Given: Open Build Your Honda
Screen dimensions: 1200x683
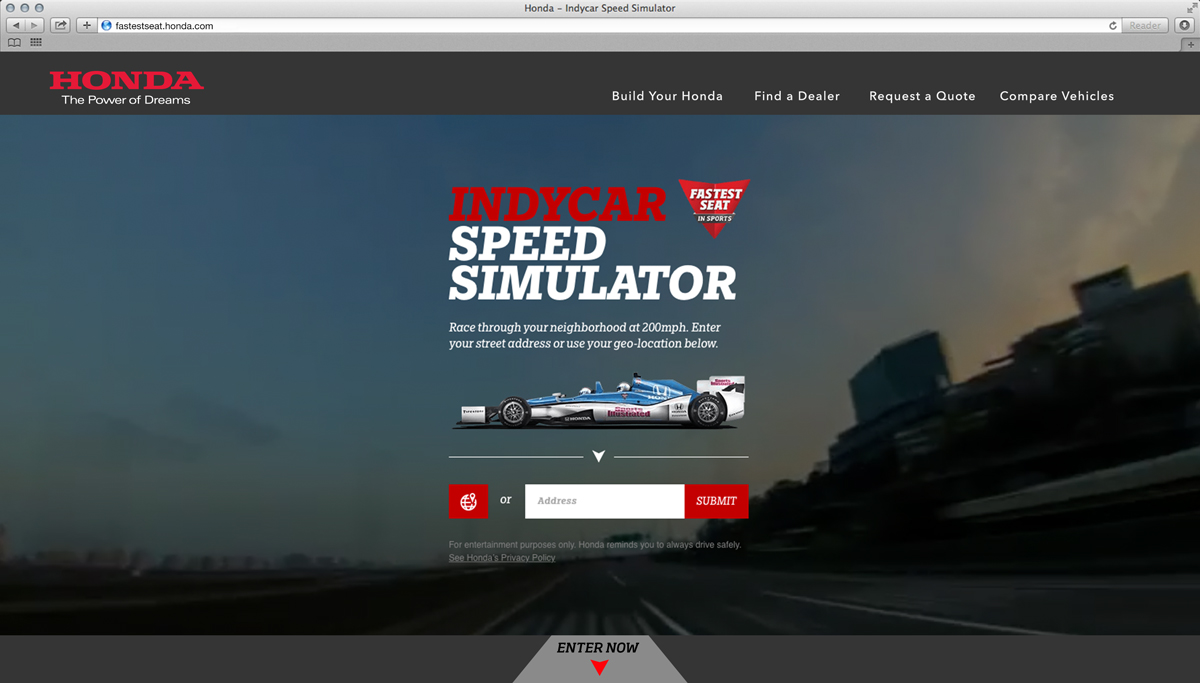Looking at the screenshot, I should click(667, 96).
